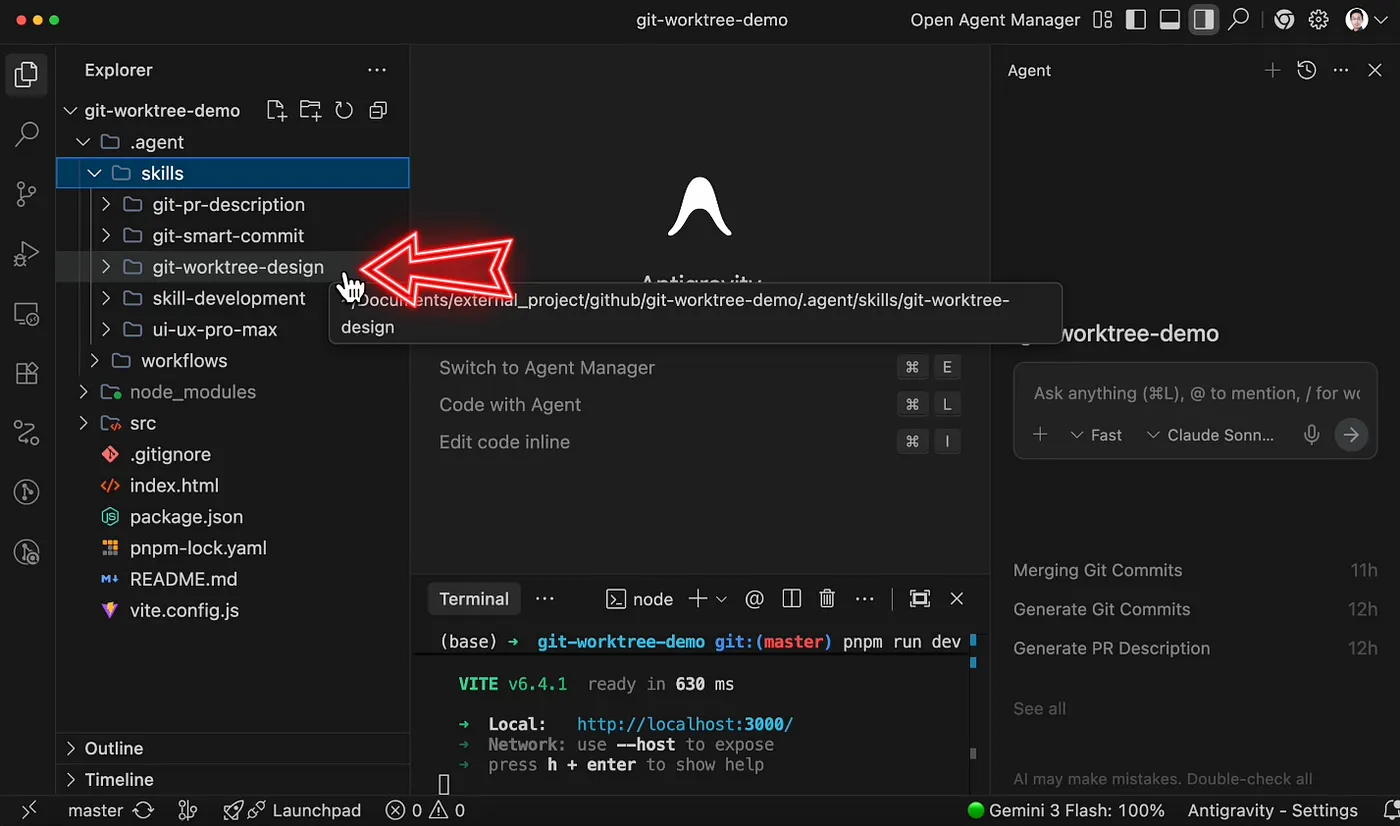Image resolution: width=1400 pixels, height=826 pixels.
Task: Open Agent conversation history
Action: pyautogui.click(x=1306, y=70)
